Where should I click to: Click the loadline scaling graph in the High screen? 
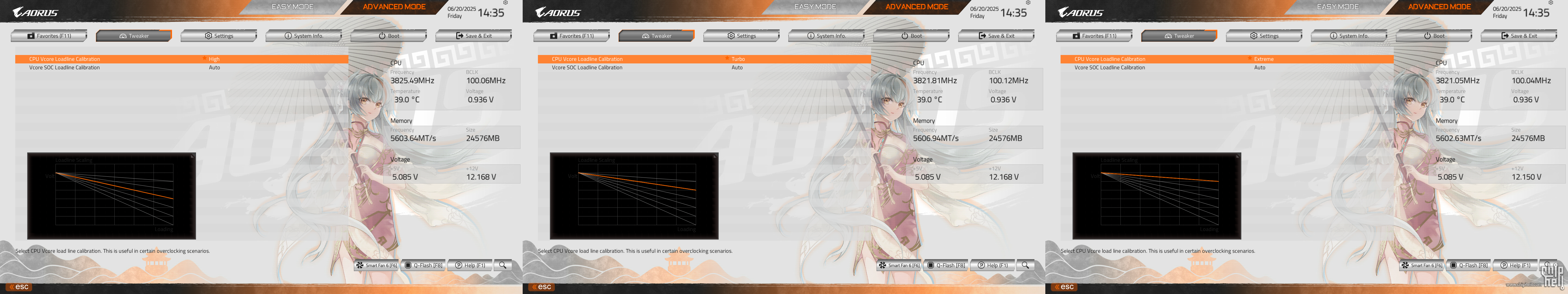coord(111,195)
